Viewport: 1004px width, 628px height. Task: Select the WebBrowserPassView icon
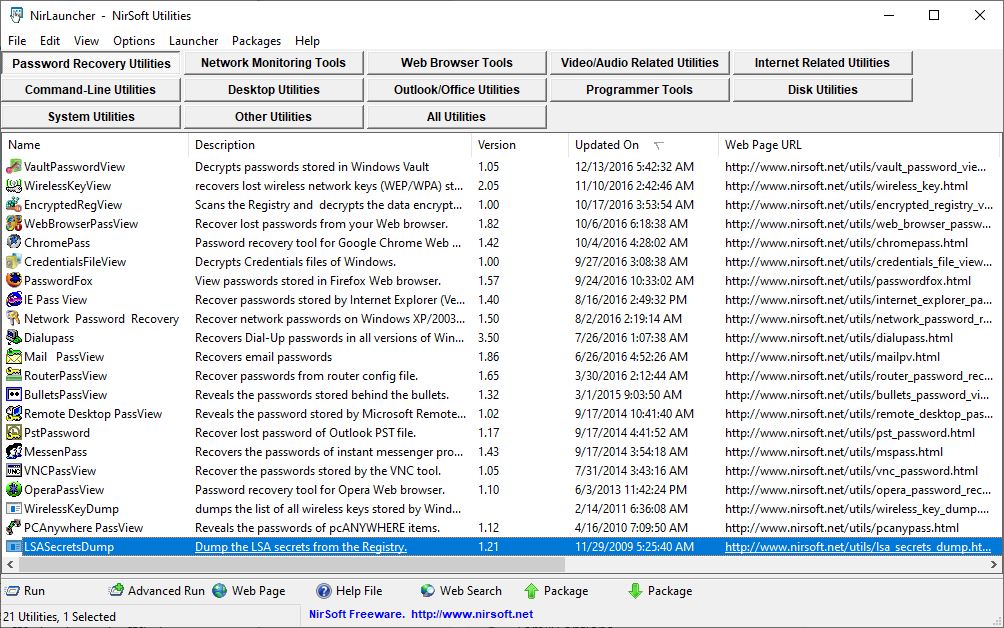(x=13, y=223)
